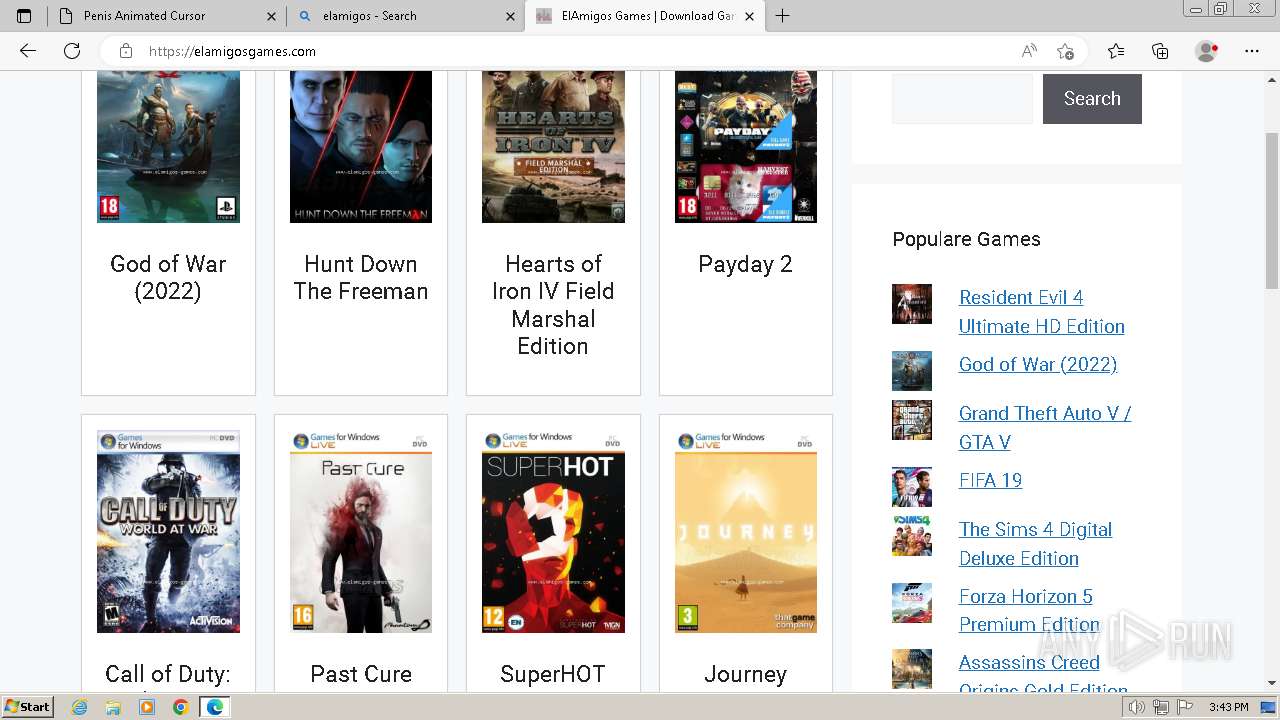Viewport: 1280px width, 720px height.
Task: Click FIFA 19 sidebar thumbnail
Action: [912, 487]
